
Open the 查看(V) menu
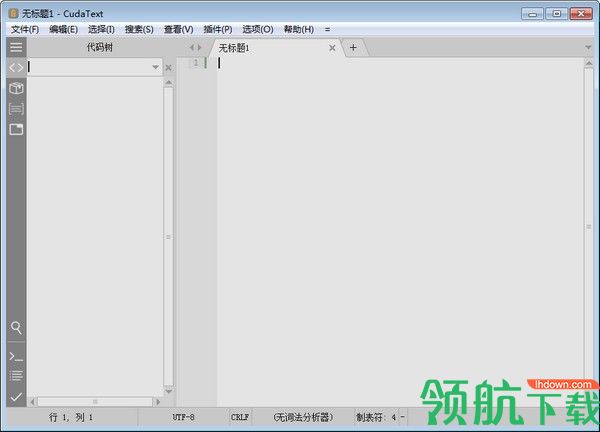(178, 29)
